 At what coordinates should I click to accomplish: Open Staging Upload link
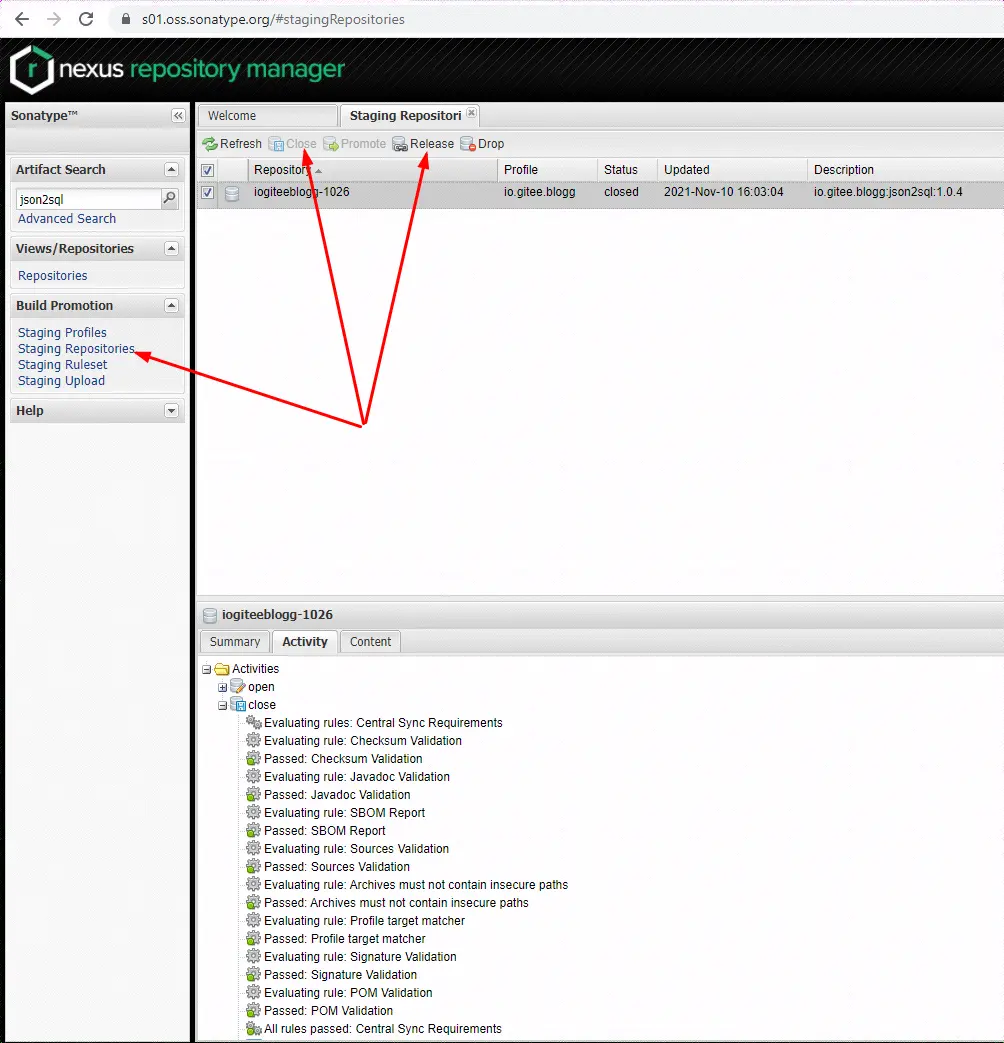click(61, 380)
